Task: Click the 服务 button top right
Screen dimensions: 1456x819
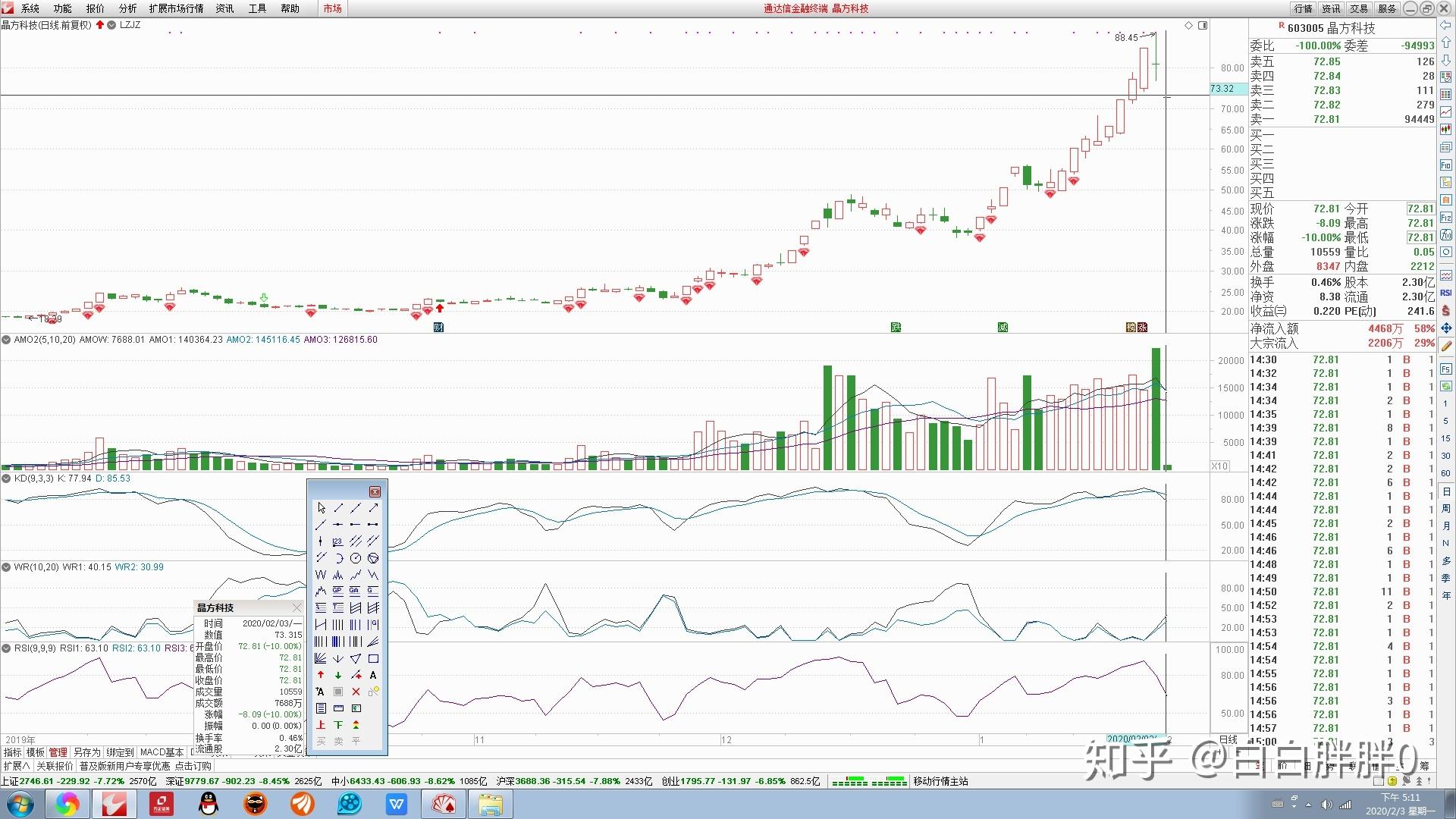Action: click(x=1387, y=8)
